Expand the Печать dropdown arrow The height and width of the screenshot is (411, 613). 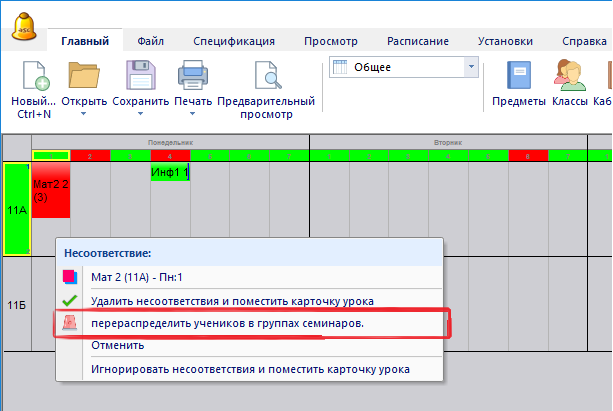pyautogui.click(x=192, y=114)
